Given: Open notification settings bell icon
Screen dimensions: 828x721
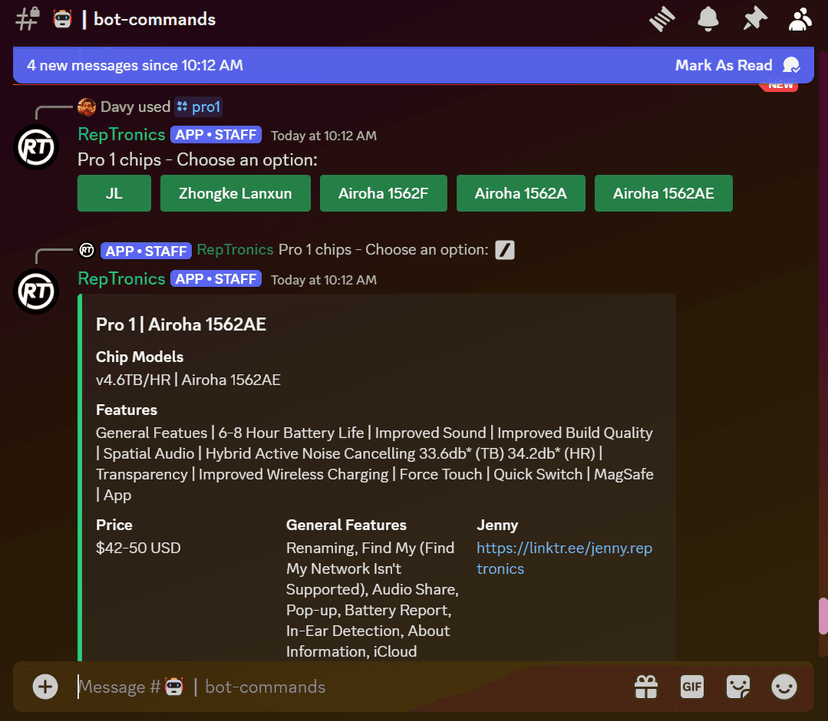Looking at the screenshot, I should pyautogui.click(x=708, y=20).
